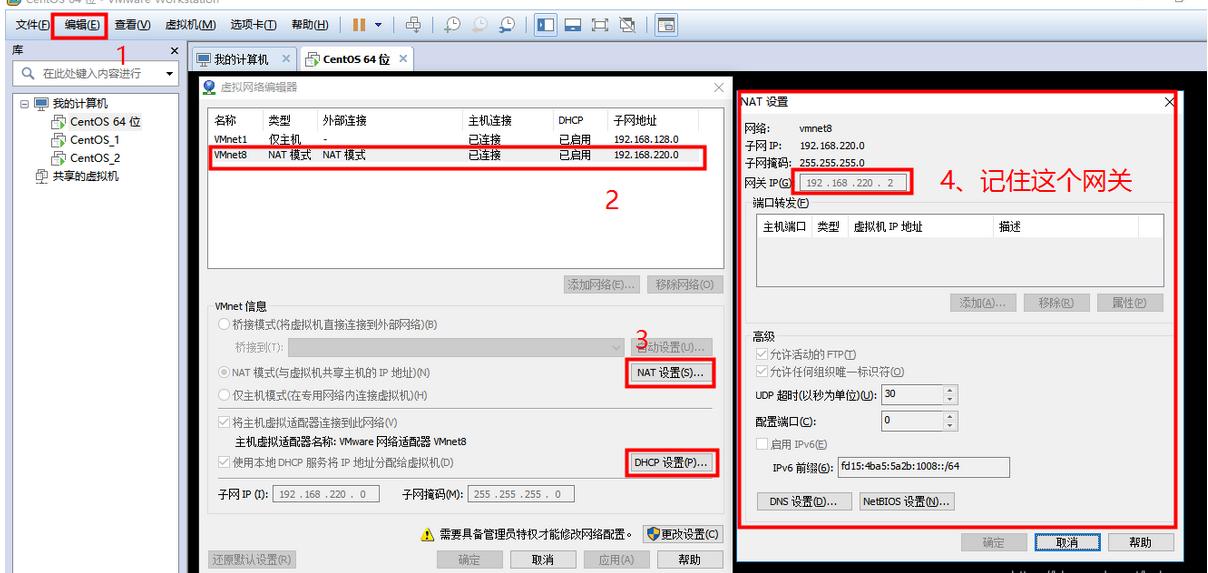
Task: Open the 桥接到 combo box
Action: (x=456, y=347)
